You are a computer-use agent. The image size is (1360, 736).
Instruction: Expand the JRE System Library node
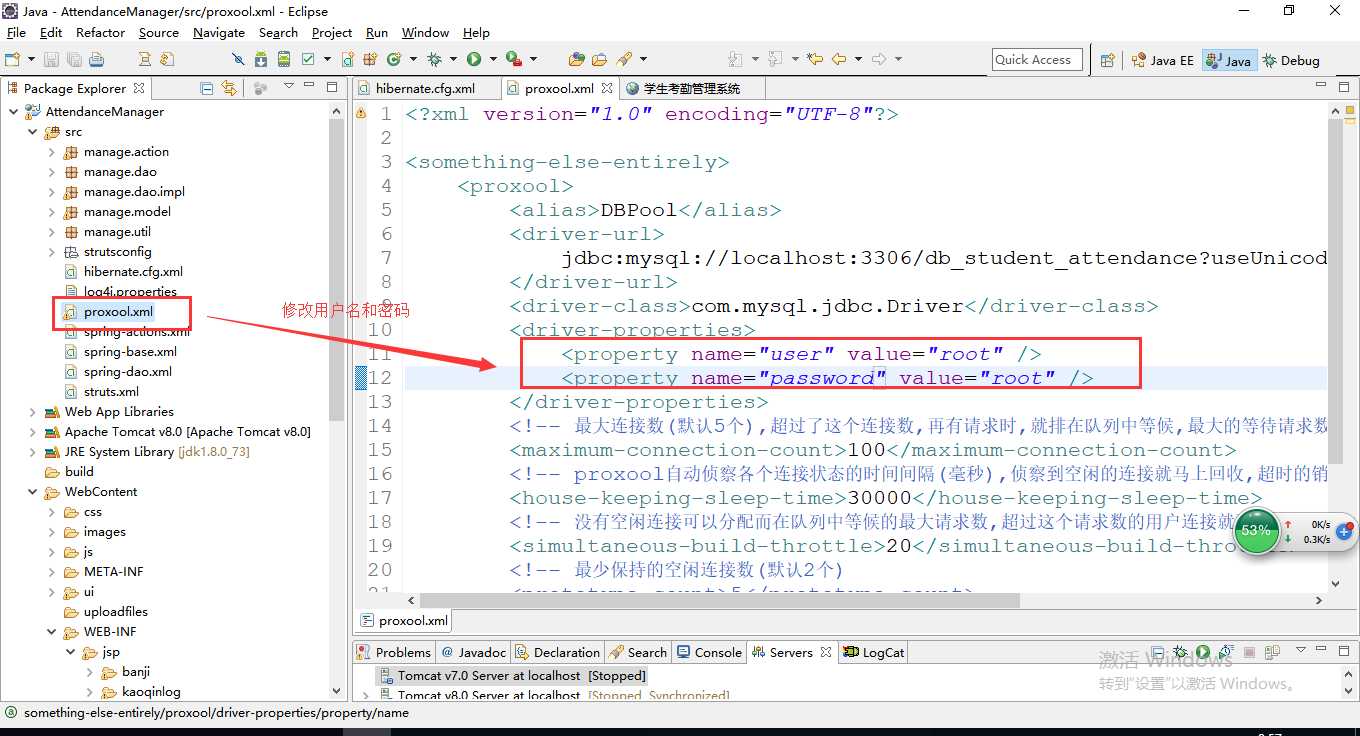click(x=33, y=452)
